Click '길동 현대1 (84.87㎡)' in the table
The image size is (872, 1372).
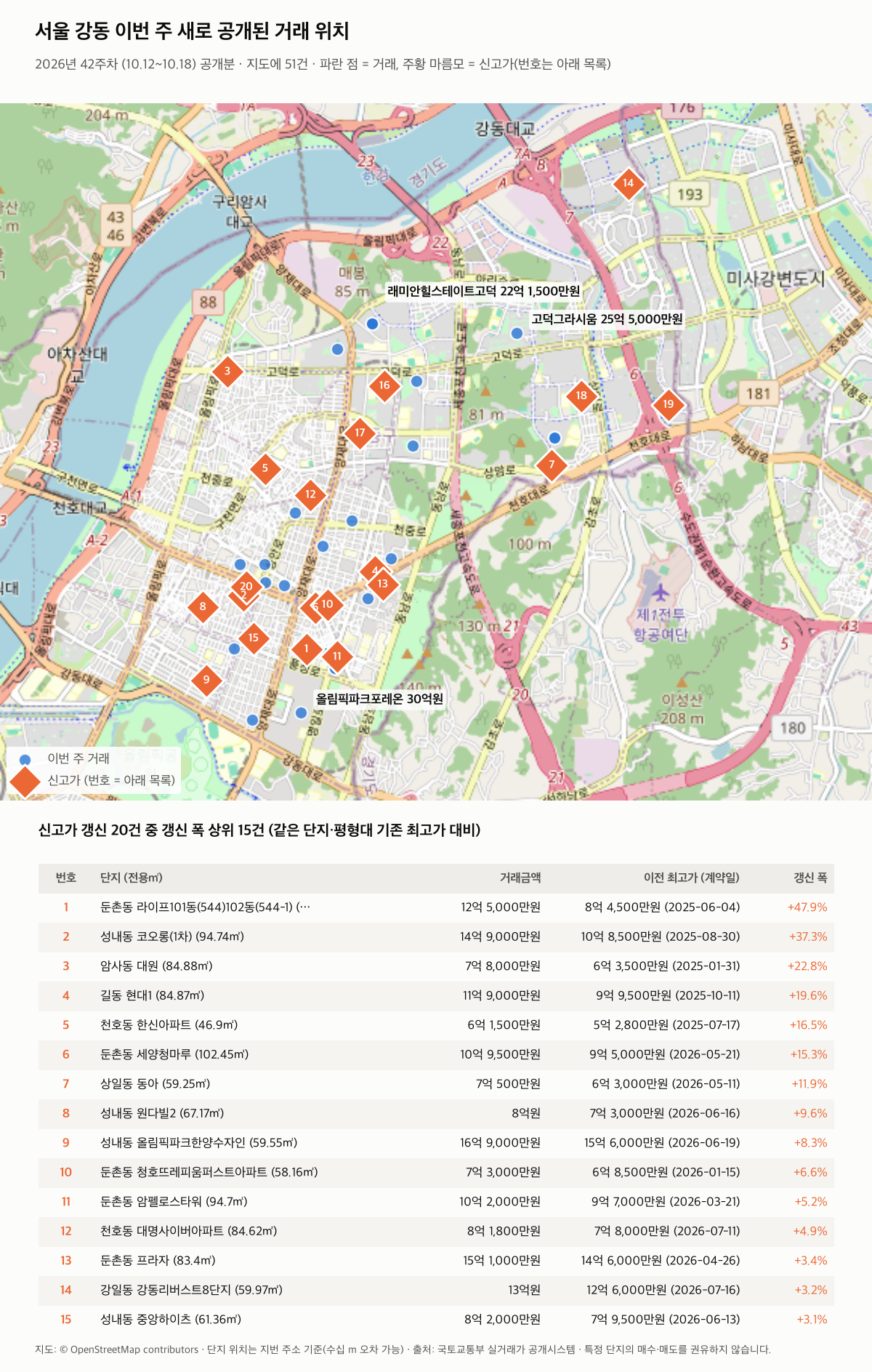pos(153,995)
